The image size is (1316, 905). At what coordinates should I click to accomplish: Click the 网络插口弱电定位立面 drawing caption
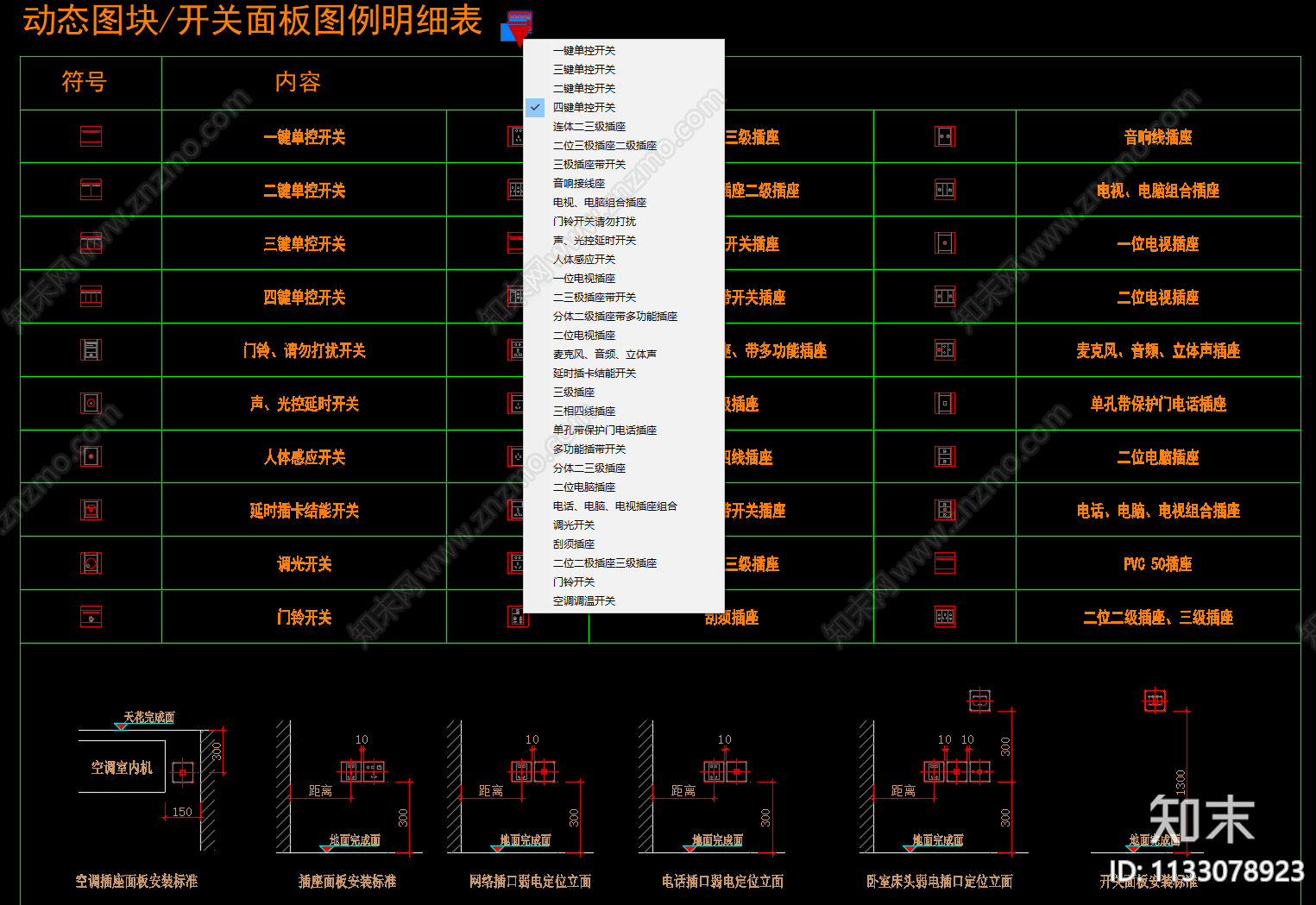tap(530, 882)
